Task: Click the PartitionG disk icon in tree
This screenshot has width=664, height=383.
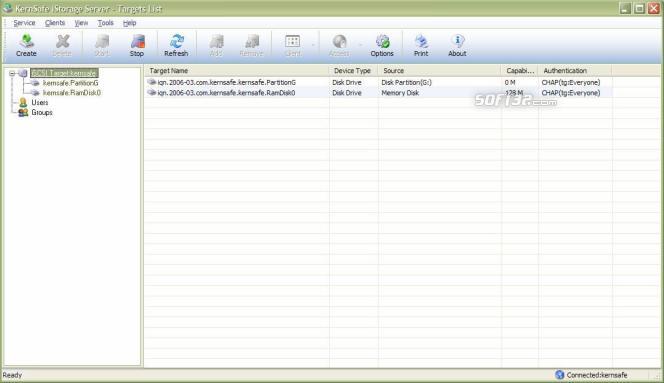Action: coord(35,83)
